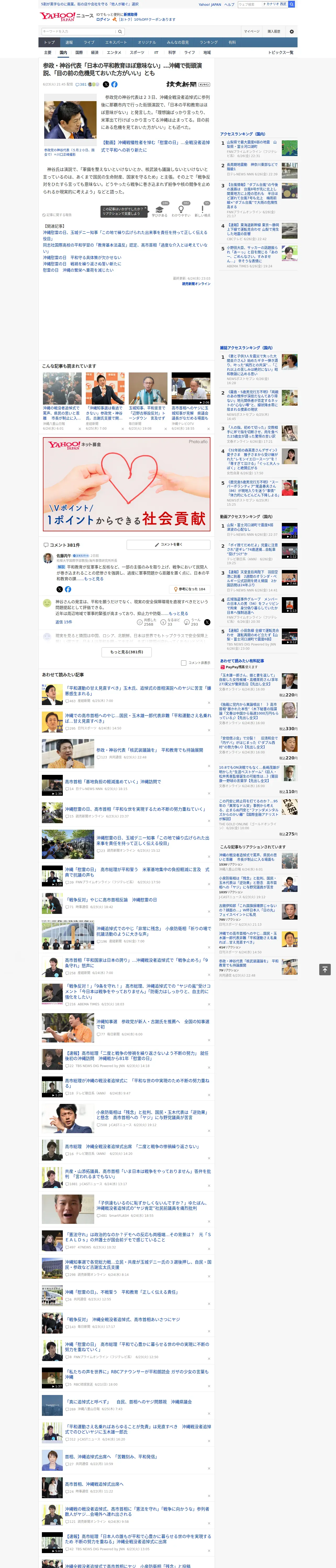The width and height of the screenshot is (336, 1568).
Task: Click the top web search magnifier button
Action: (292, 4)
